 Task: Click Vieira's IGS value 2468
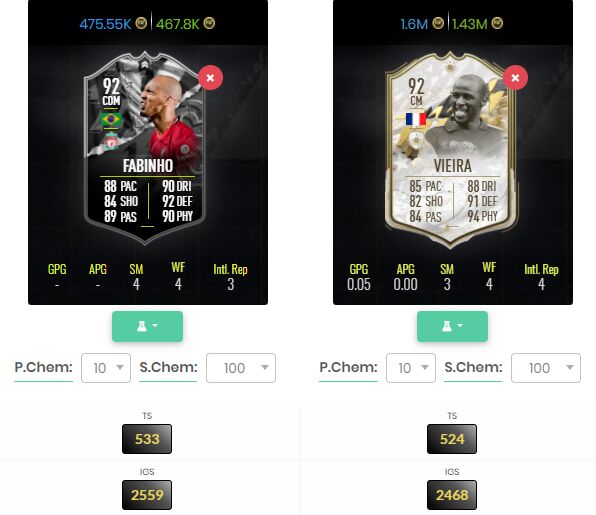[452, 495]
